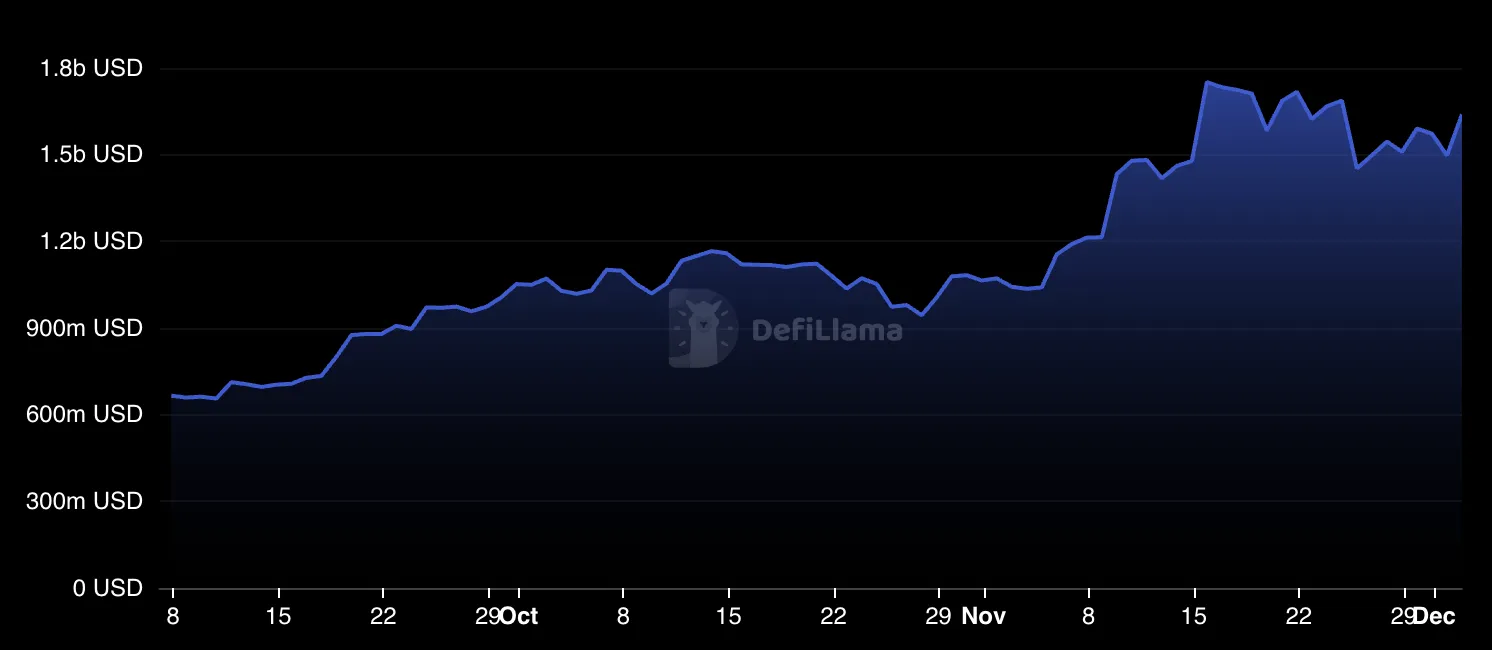Click the line's starting point at left edge
This screenshot has height=650, width=1492.
click(x=173, y=396)
